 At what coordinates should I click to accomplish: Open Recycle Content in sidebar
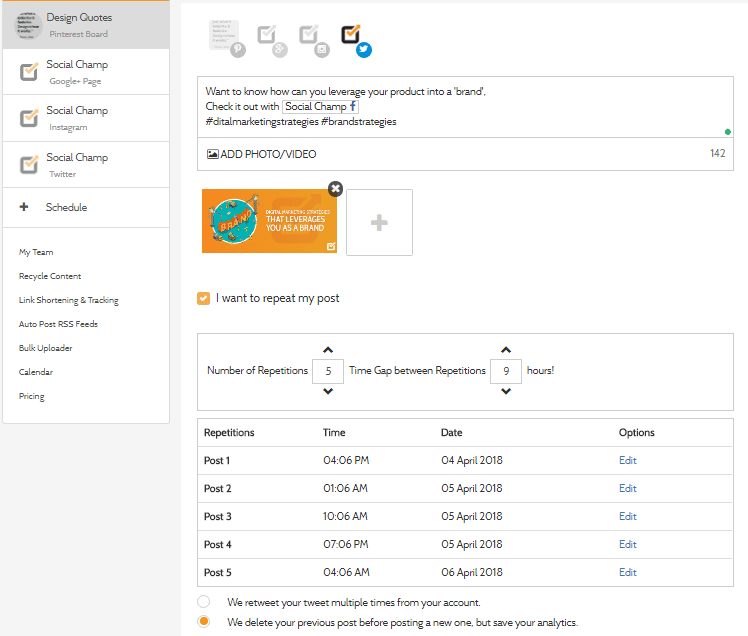tap(50, 276)
